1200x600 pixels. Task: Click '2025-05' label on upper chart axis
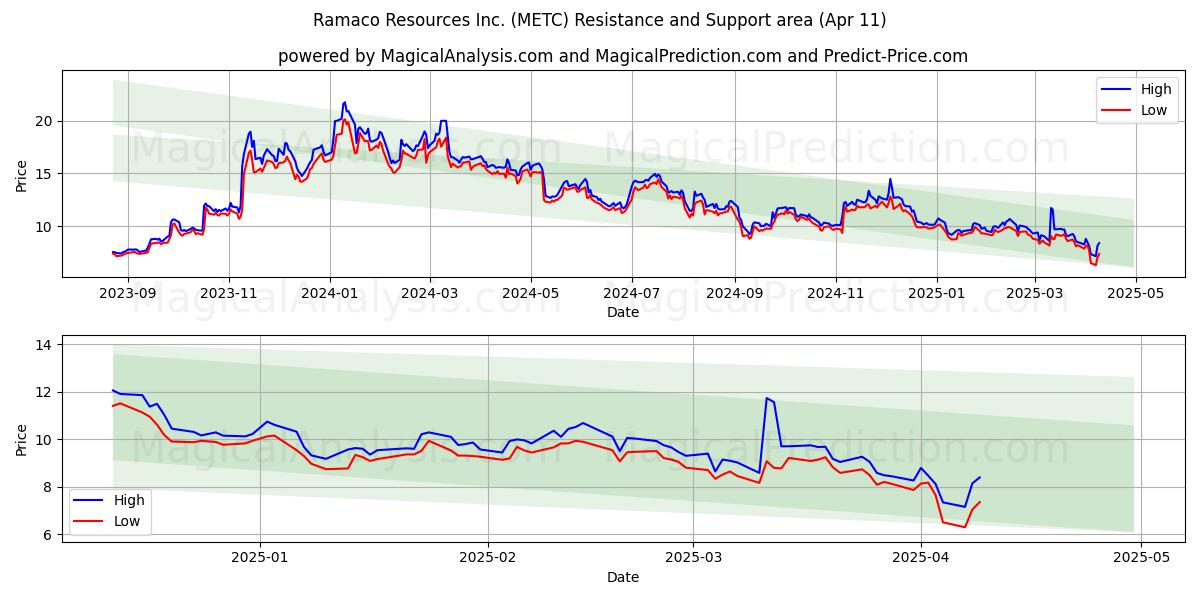pyautogui.click(x=1136, y=293)
